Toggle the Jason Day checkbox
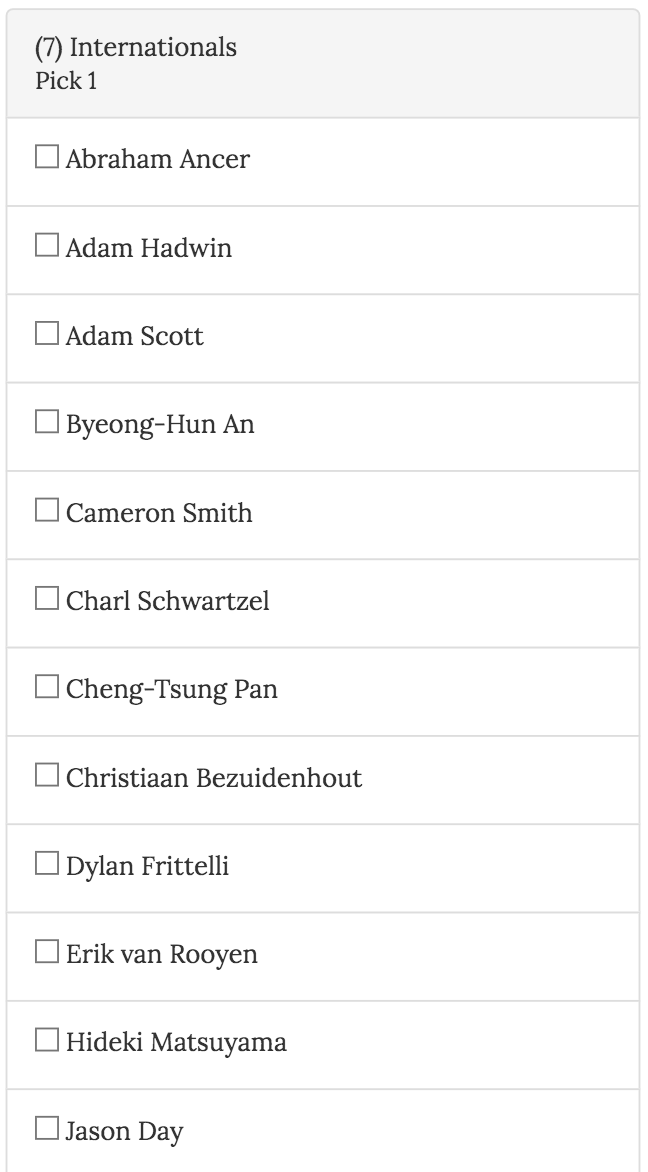This screenshot has height=1172, width=648. (47, 1130)
